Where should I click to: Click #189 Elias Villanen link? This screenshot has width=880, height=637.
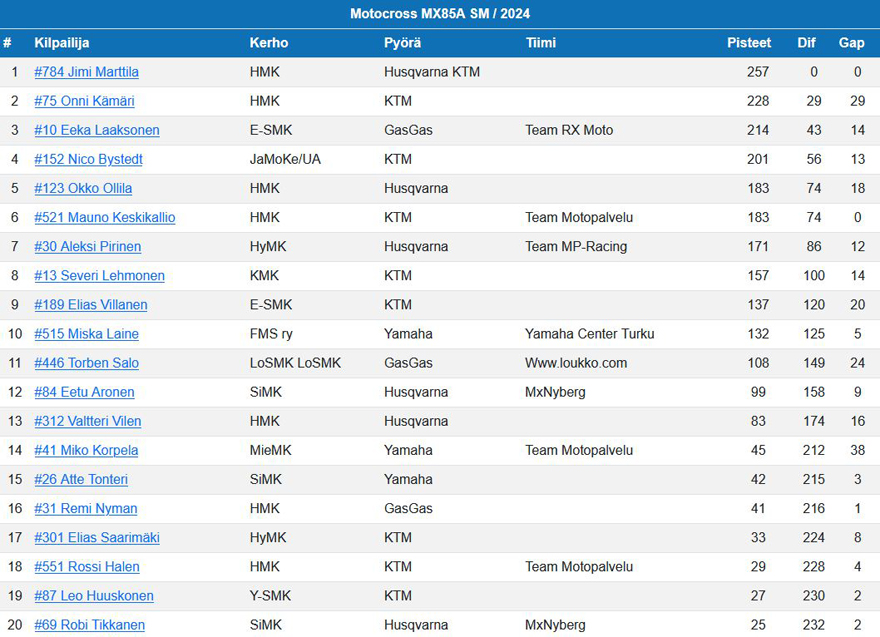[91, 305]
